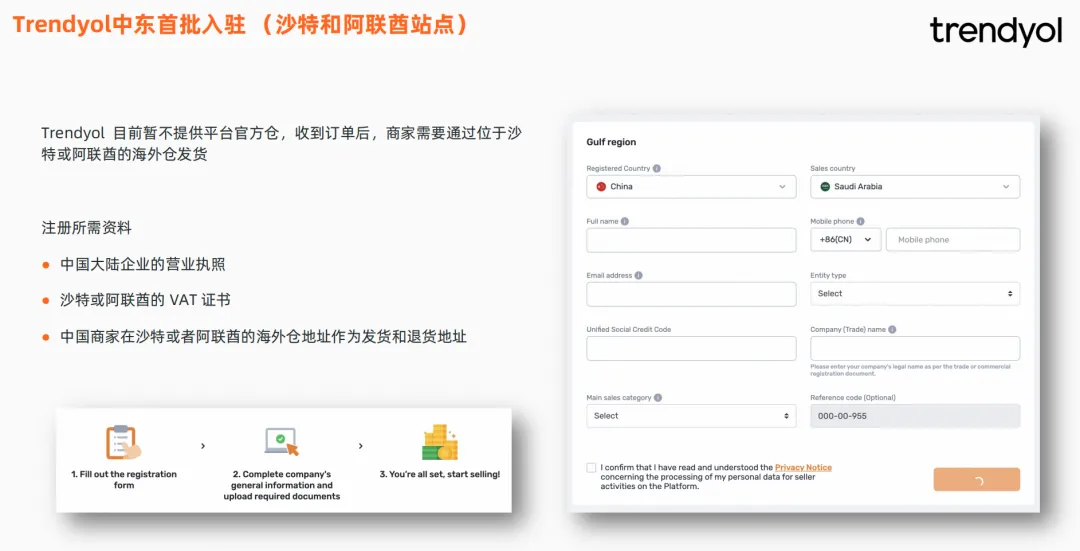Viewport: 1080px width, 551px height.
Task: Click the orange submit button with spinner
Action: click(x=977, y=479)
